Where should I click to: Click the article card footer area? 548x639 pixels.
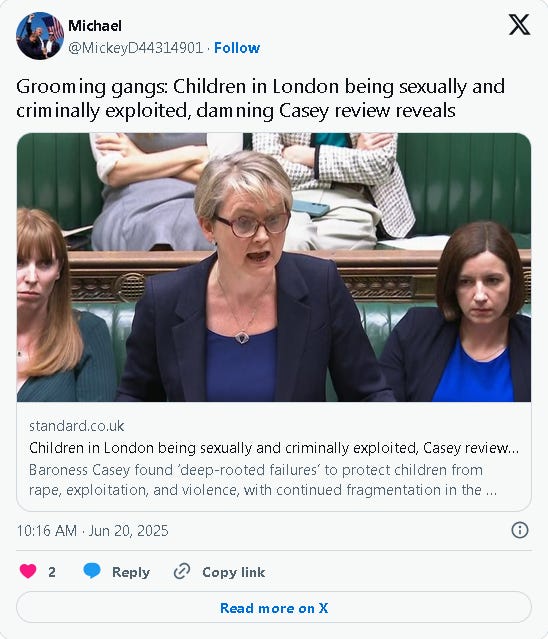click(x=274, y=456)
